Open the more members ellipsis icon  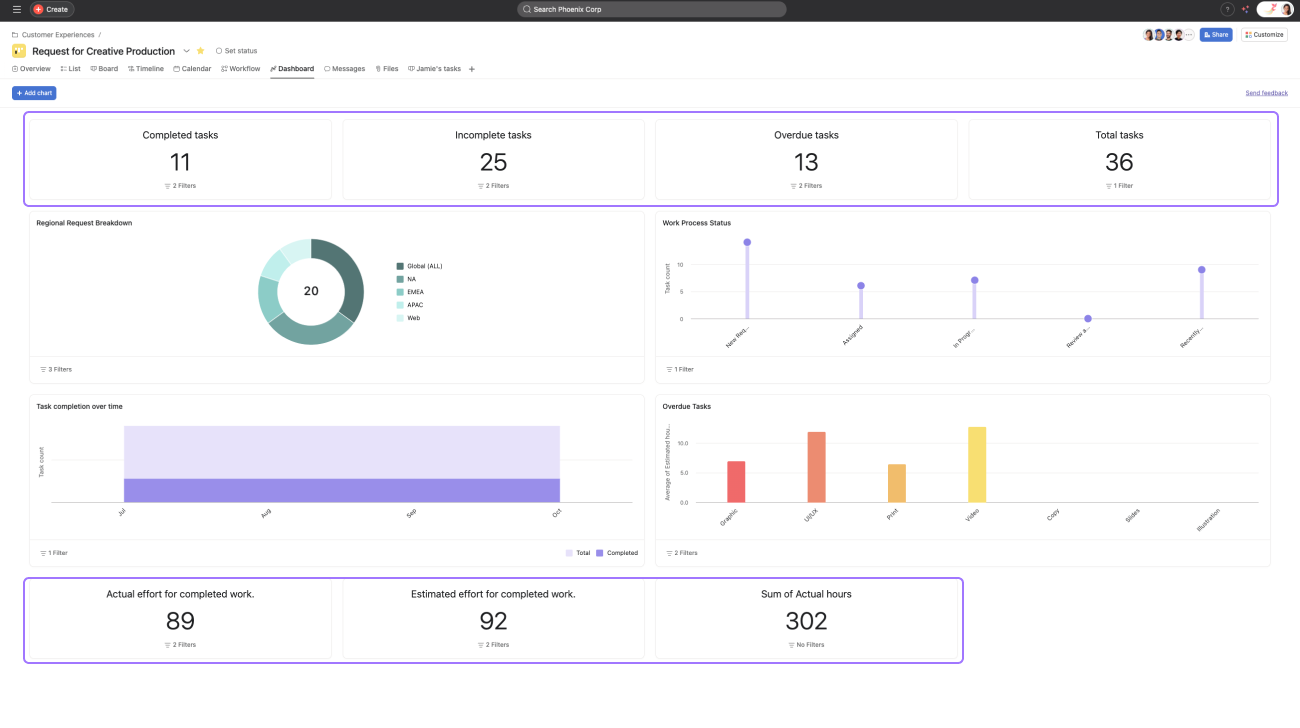tap(1189, 35)
